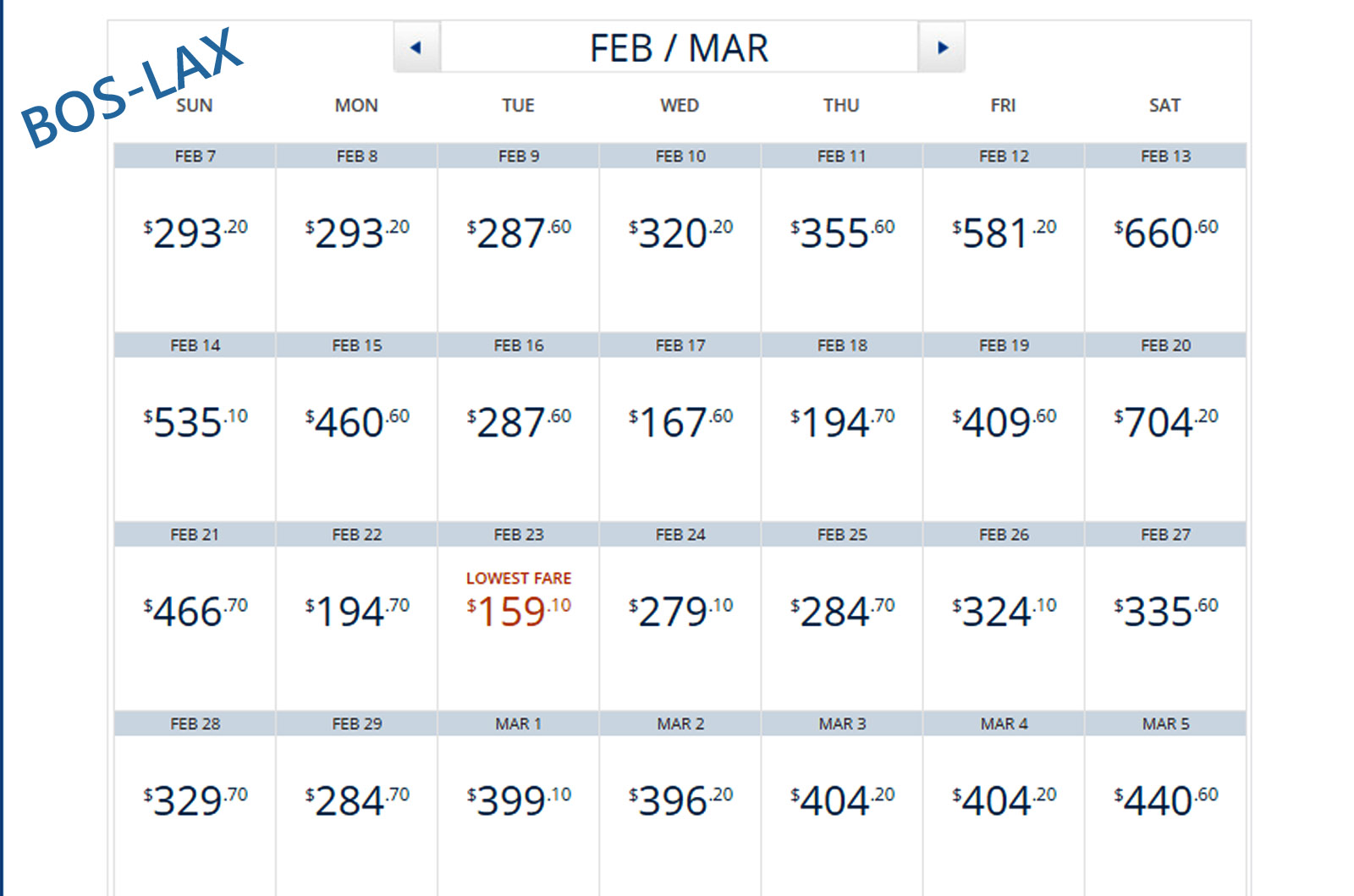
Task: Go to the previous month with left arrow
Action: [416, 47]
